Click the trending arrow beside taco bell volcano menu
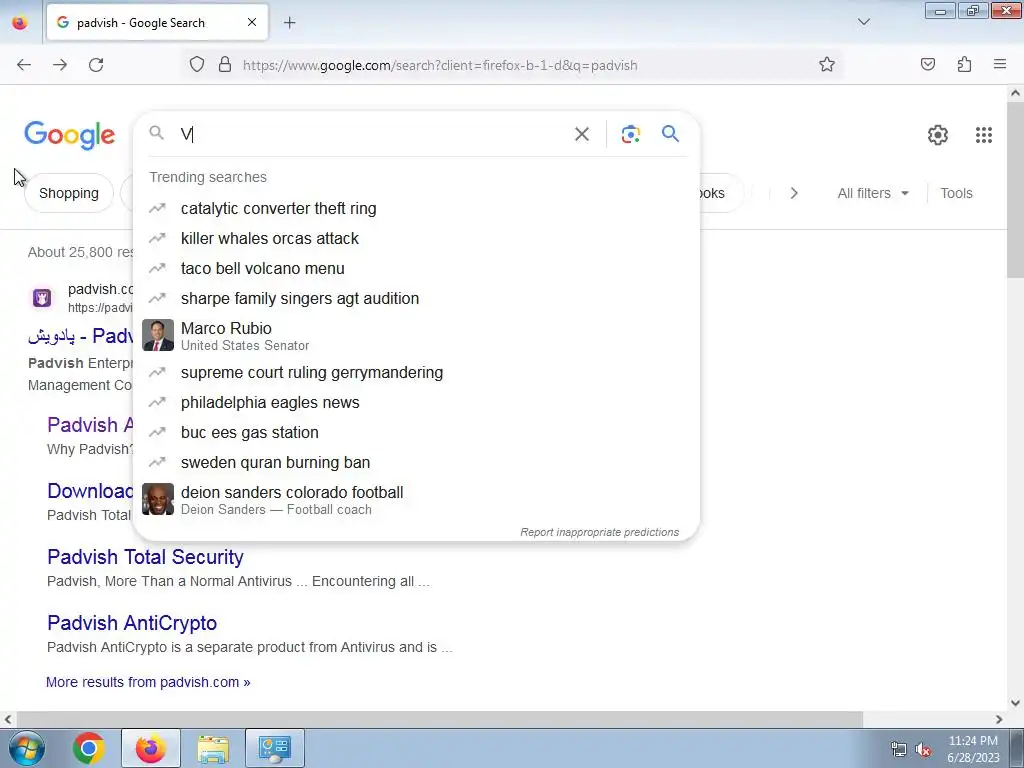Viewport: 1024px width, 768px height. coord(157,268)
